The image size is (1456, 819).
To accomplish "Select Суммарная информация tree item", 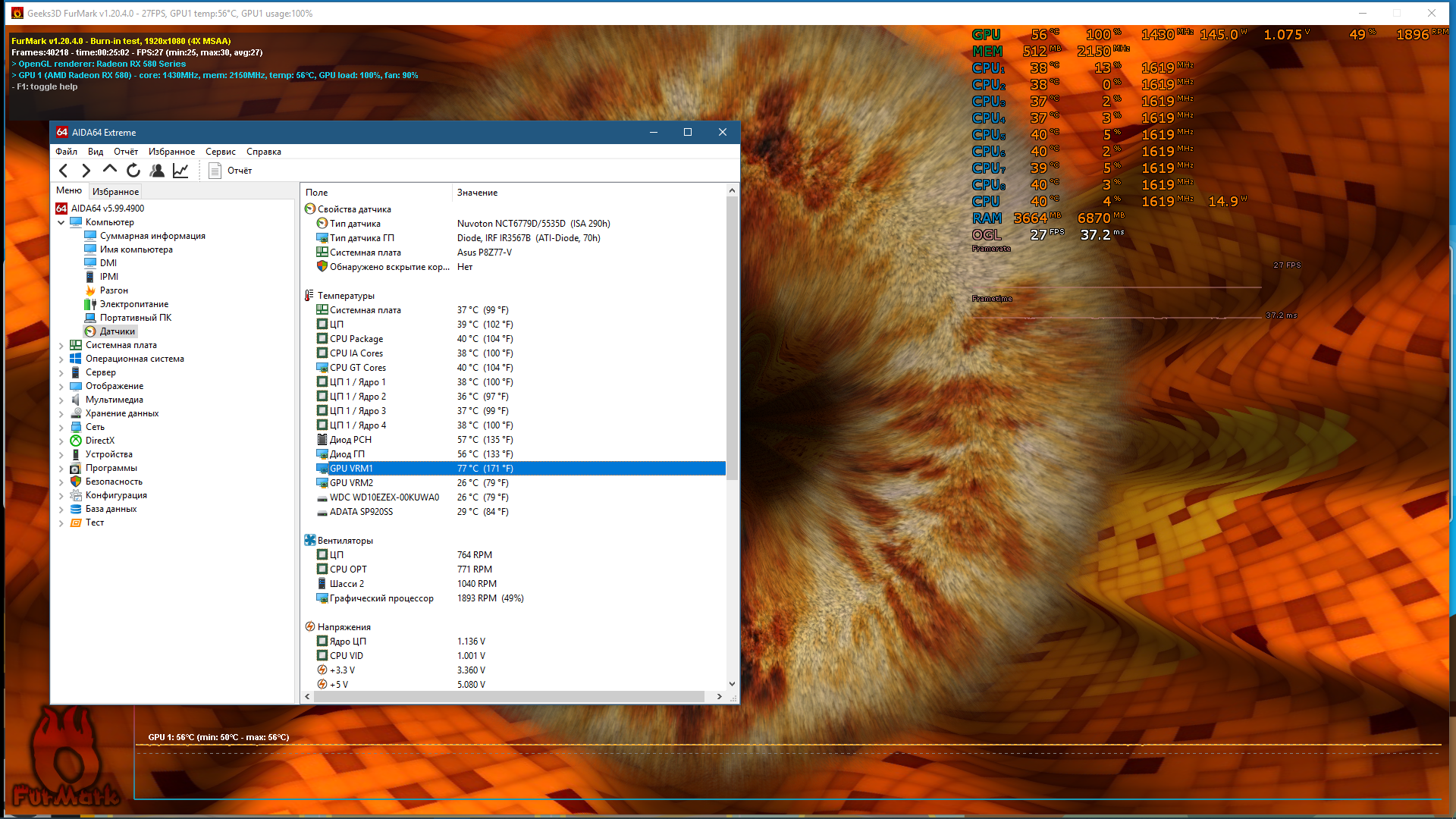I will click(152, 236).
